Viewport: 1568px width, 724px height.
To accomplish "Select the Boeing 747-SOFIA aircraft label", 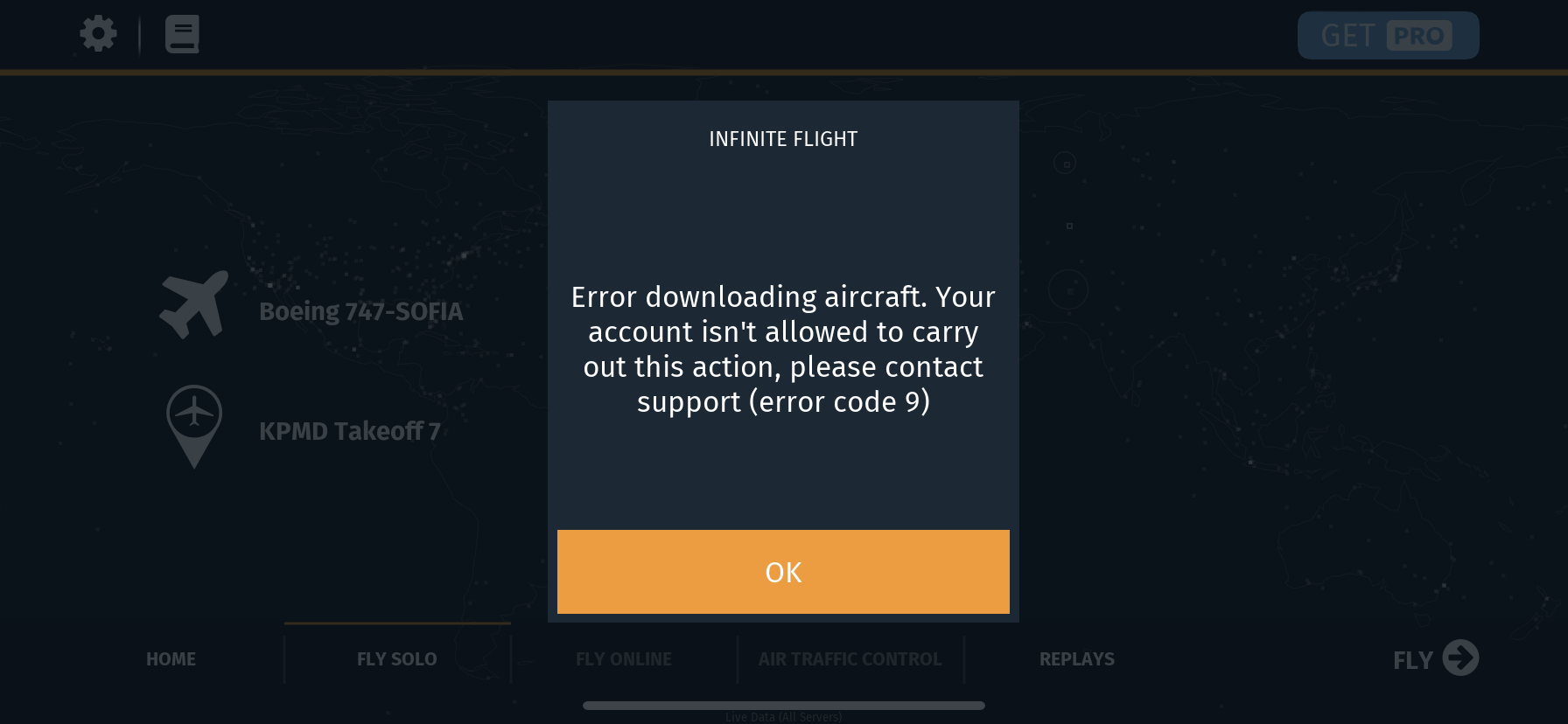I will (x=360, y=311).
